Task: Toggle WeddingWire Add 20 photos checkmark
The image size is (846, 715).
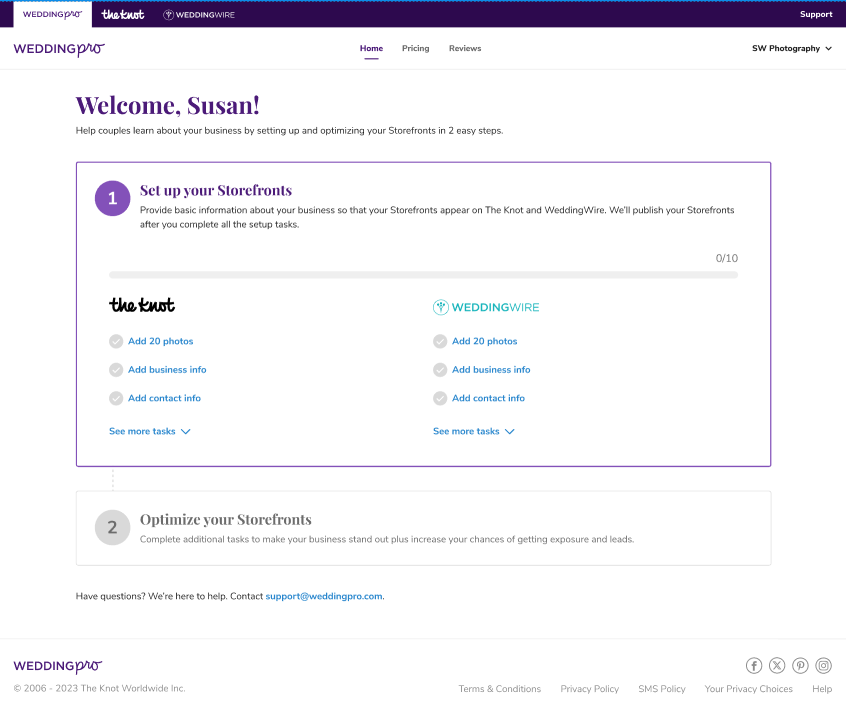Action: 440,341
